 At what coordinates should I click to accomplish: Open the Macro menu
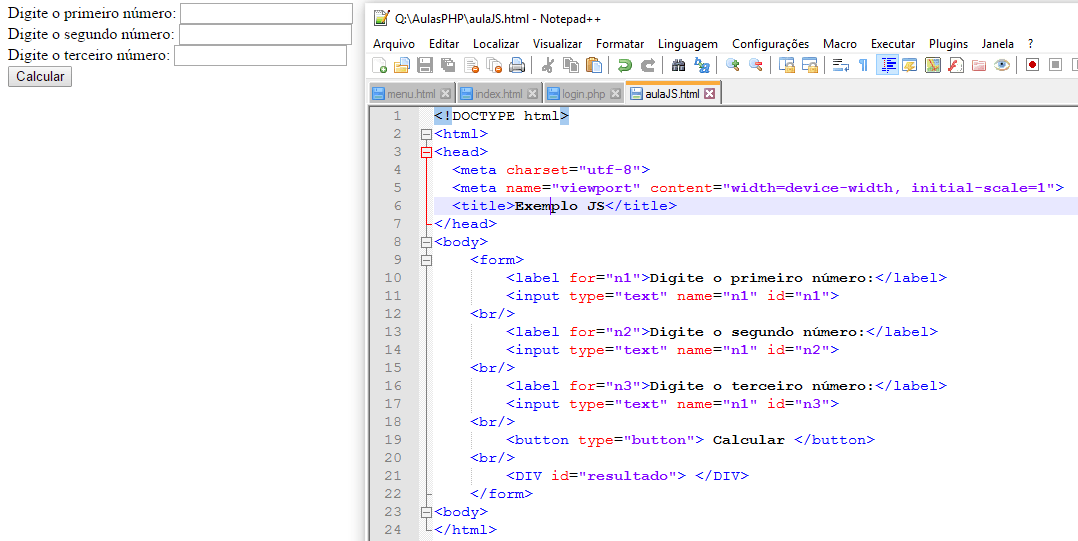point(840,43)
